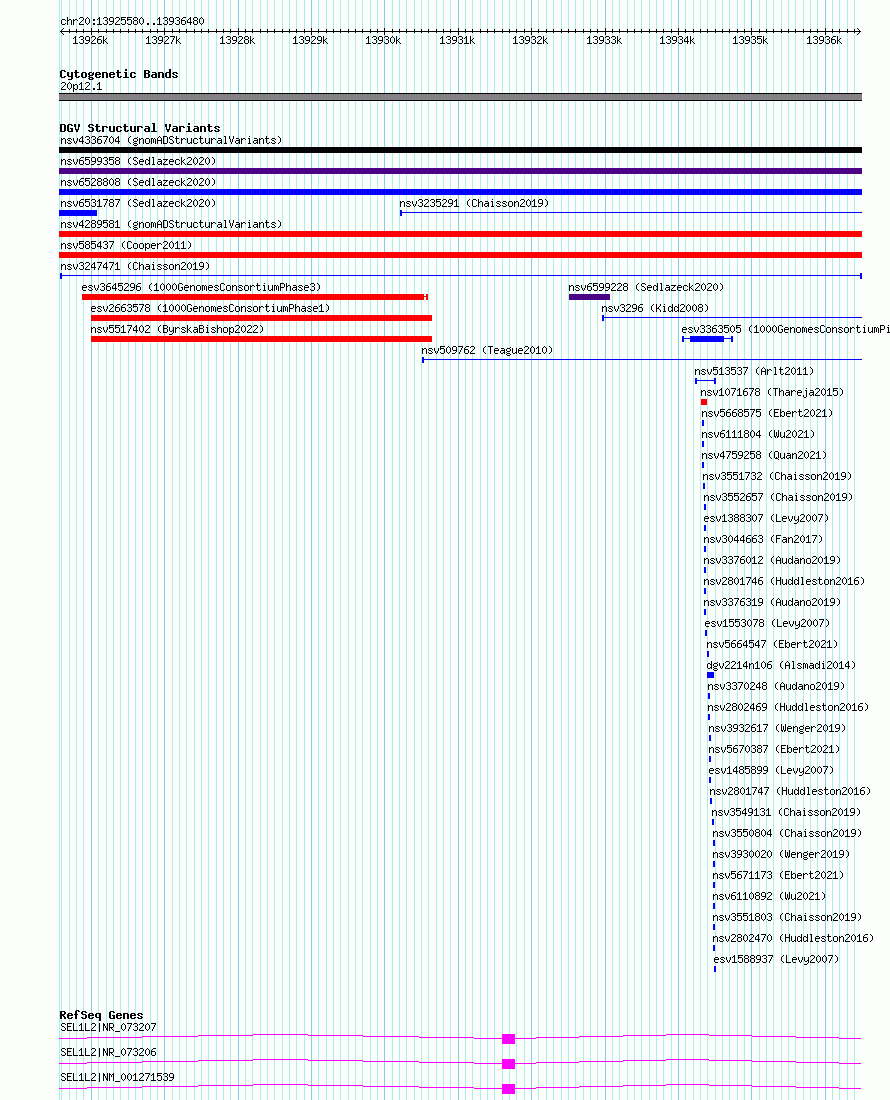890x1100 pixels.
Task: Open nsv3247471 (Chaisson2019) variant
Action: pos(135,267)
